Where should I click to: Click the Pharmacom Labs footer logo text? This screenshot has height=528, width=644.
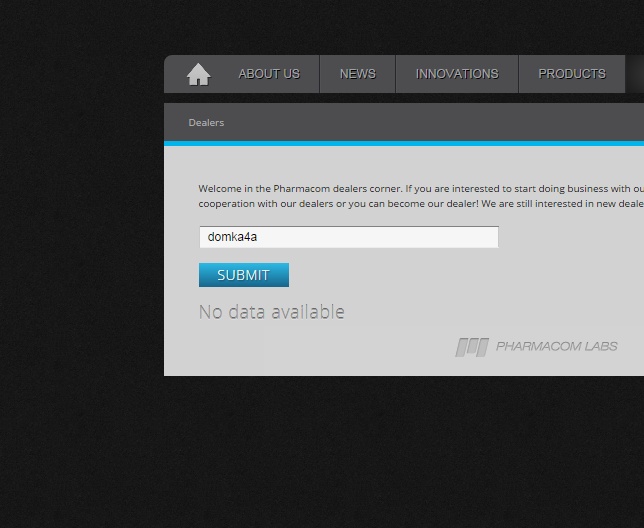[x=556, y=347]
